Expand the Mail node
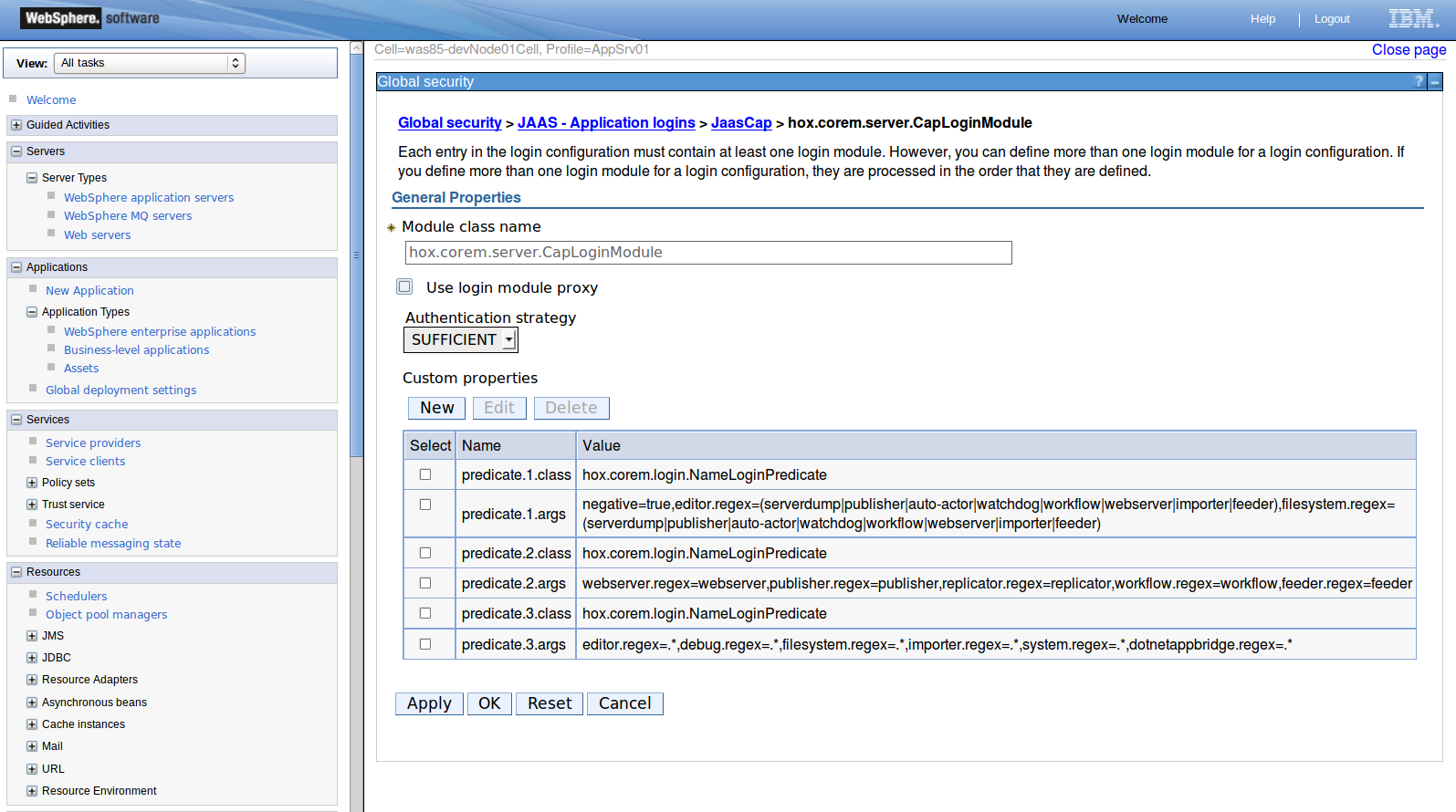Screen dimensions: 1456x812 pos(32,746)
